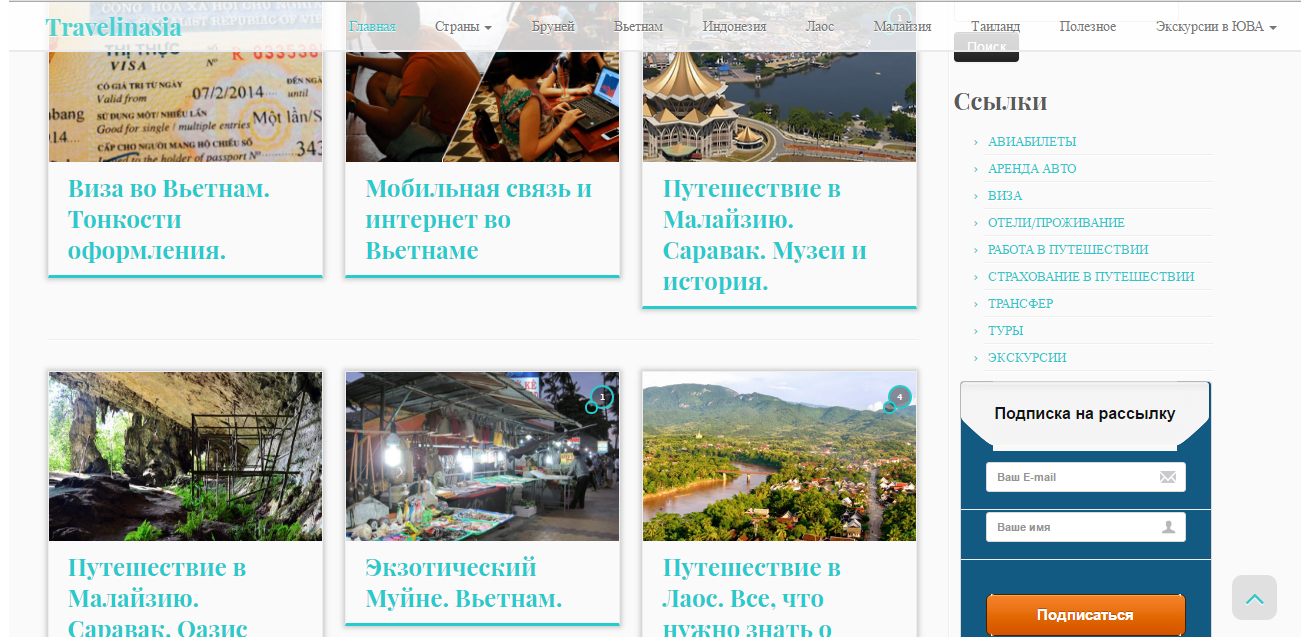Open the ТУРЫ sidebar link

(1005, 331)
